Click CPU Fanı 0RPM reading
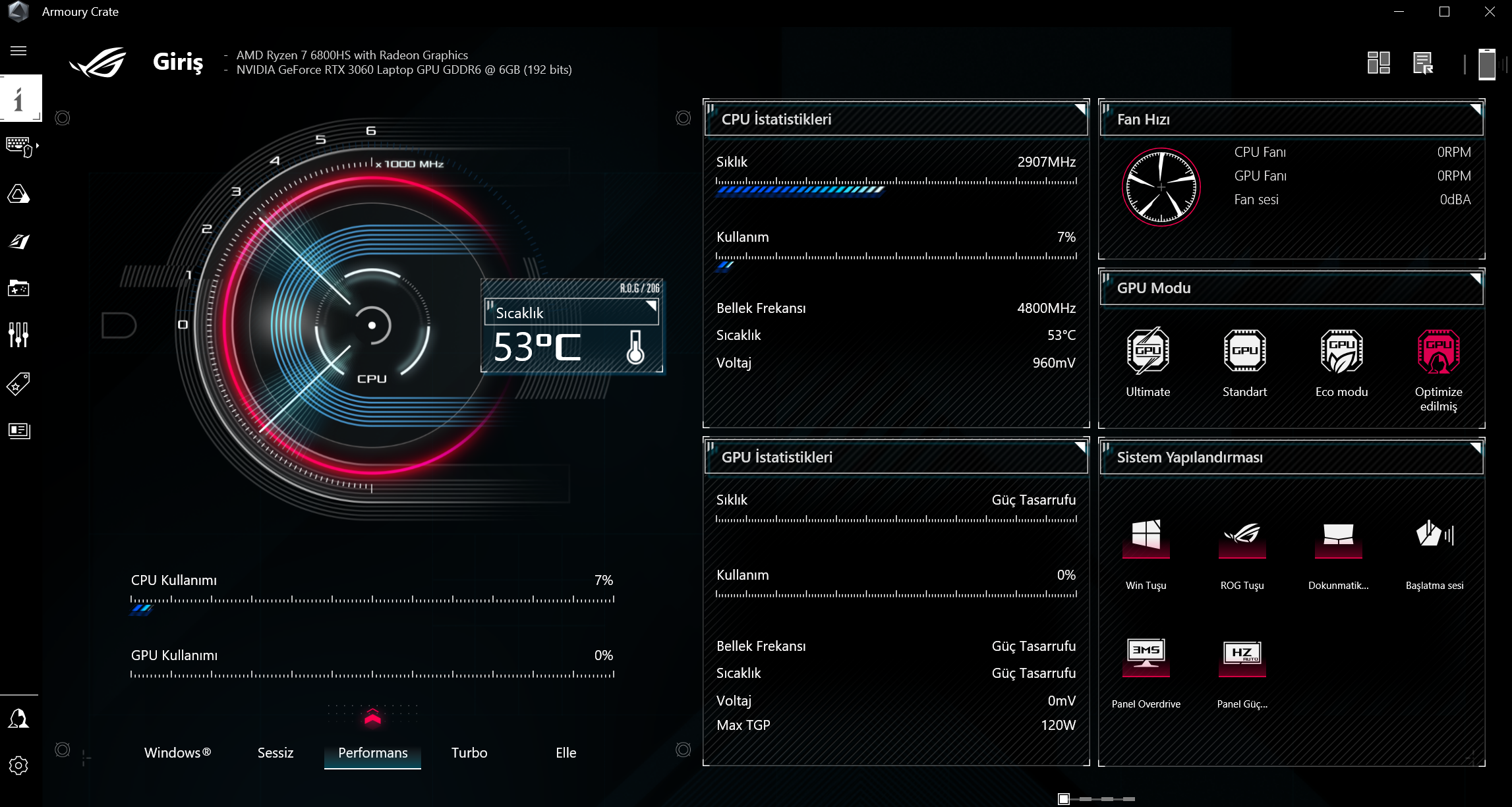Image resolution: width=1512 pixels, height=807 pixels. click(x=1454, y=152)
